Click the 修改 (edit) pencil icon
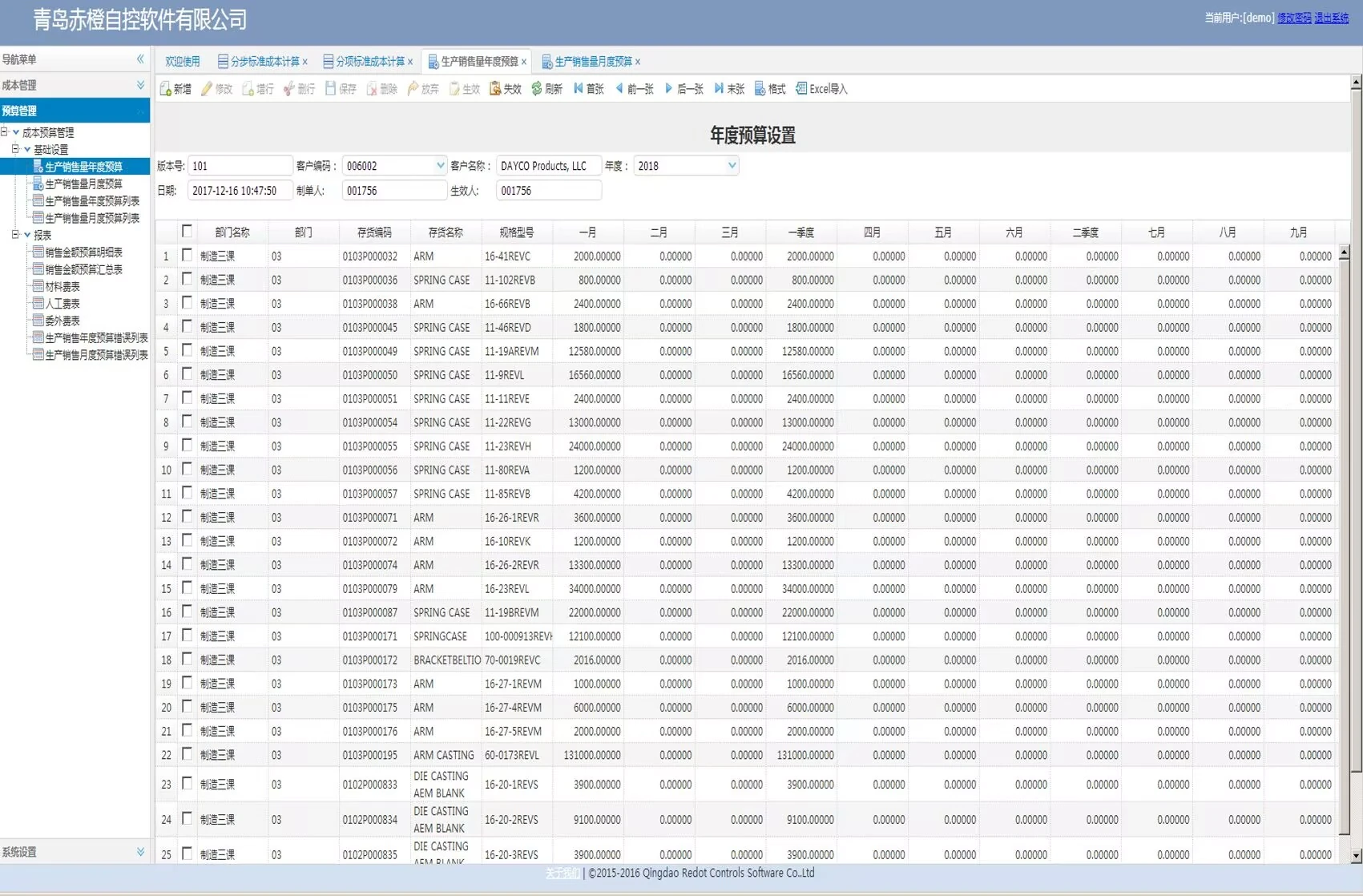The height and width of the screenshot is (896, 1363). point(207,88)
